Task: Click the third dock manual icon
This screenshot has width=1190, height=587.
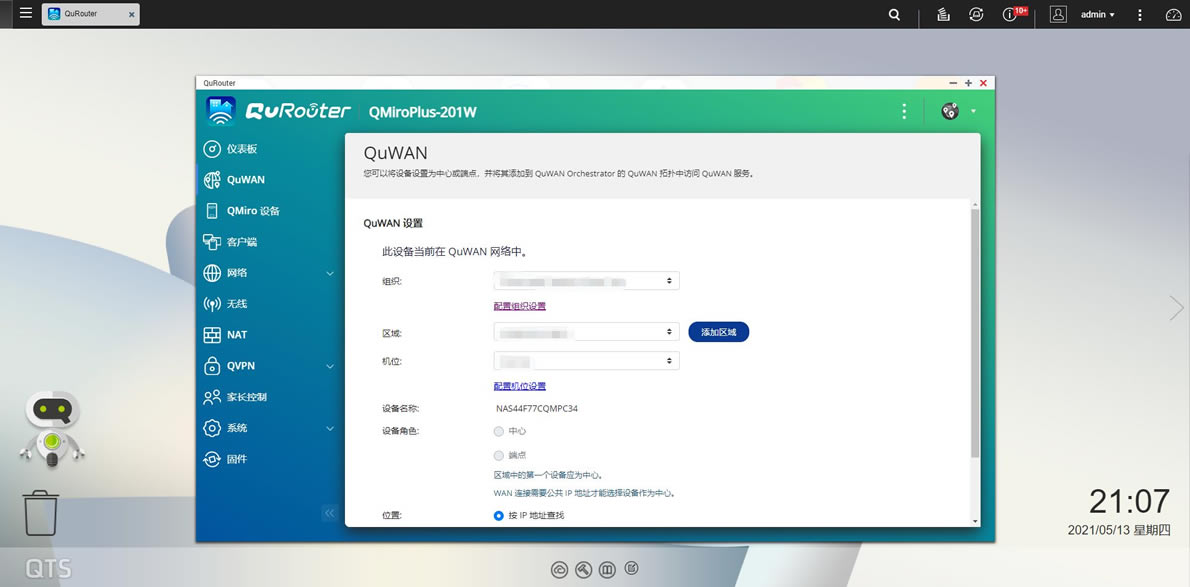Action: 607,569
